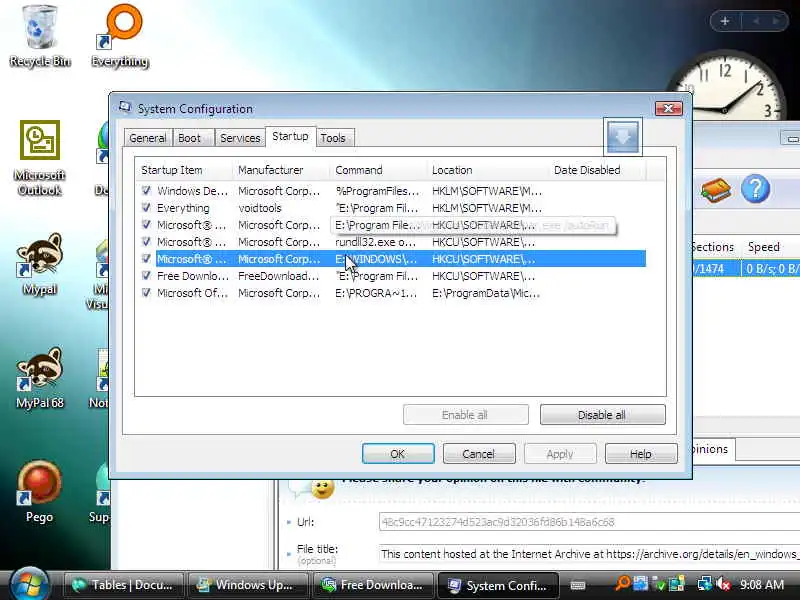Viewport: 800px width, 600px height.
Task: Select the %ProgramFiles... command cell
Action: pyautogui.click(x=377, y=191)
